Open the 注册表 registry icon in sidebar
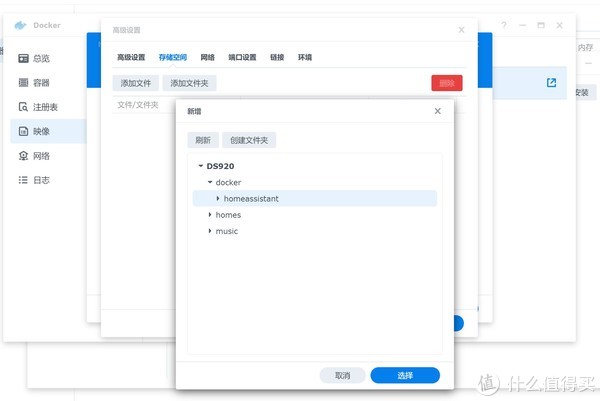This screenshot has width=600, height=401. click(x=23, y=107)
